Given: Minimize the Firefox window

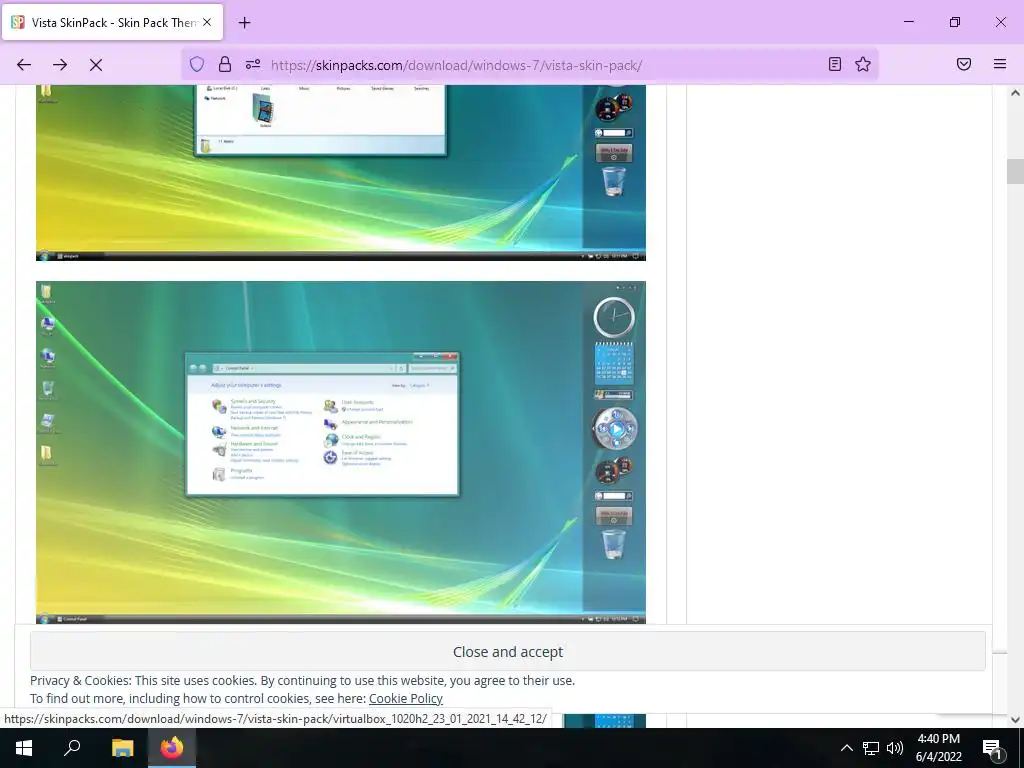Looking at the screenshot, I should click(x=908, y=22).
